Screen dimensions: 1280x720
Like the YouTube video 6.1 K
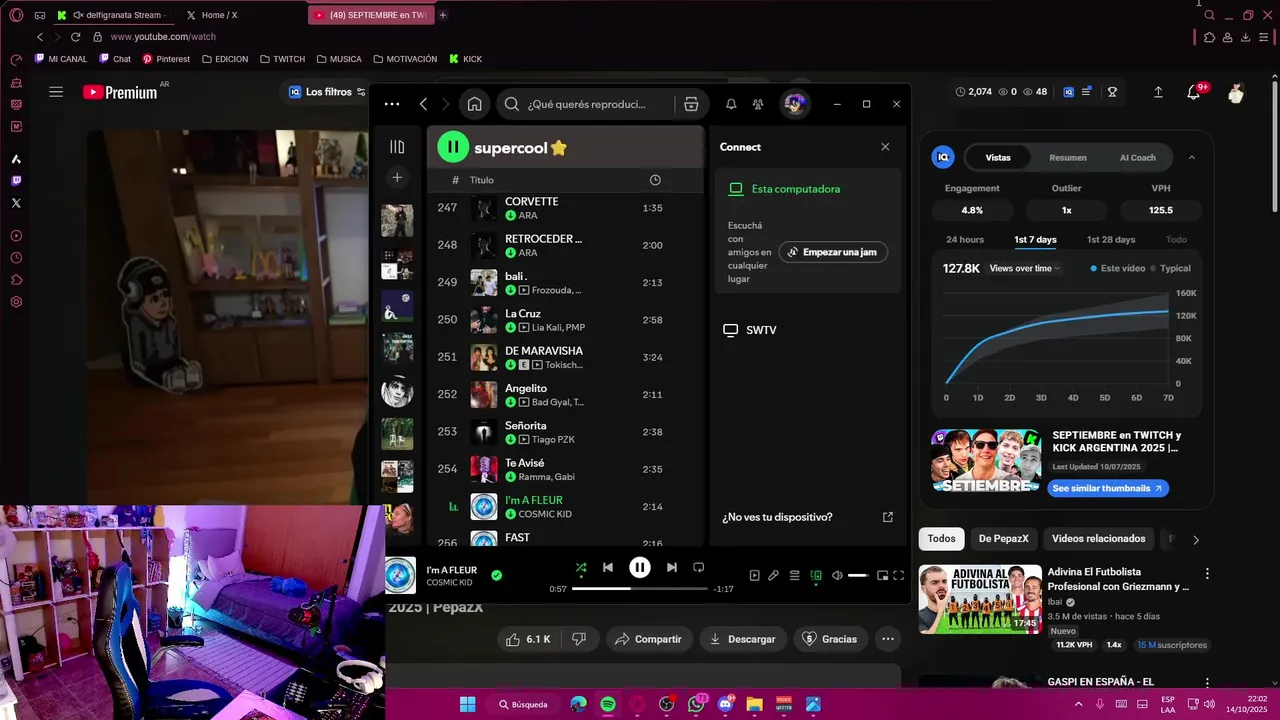pos(529,639)
